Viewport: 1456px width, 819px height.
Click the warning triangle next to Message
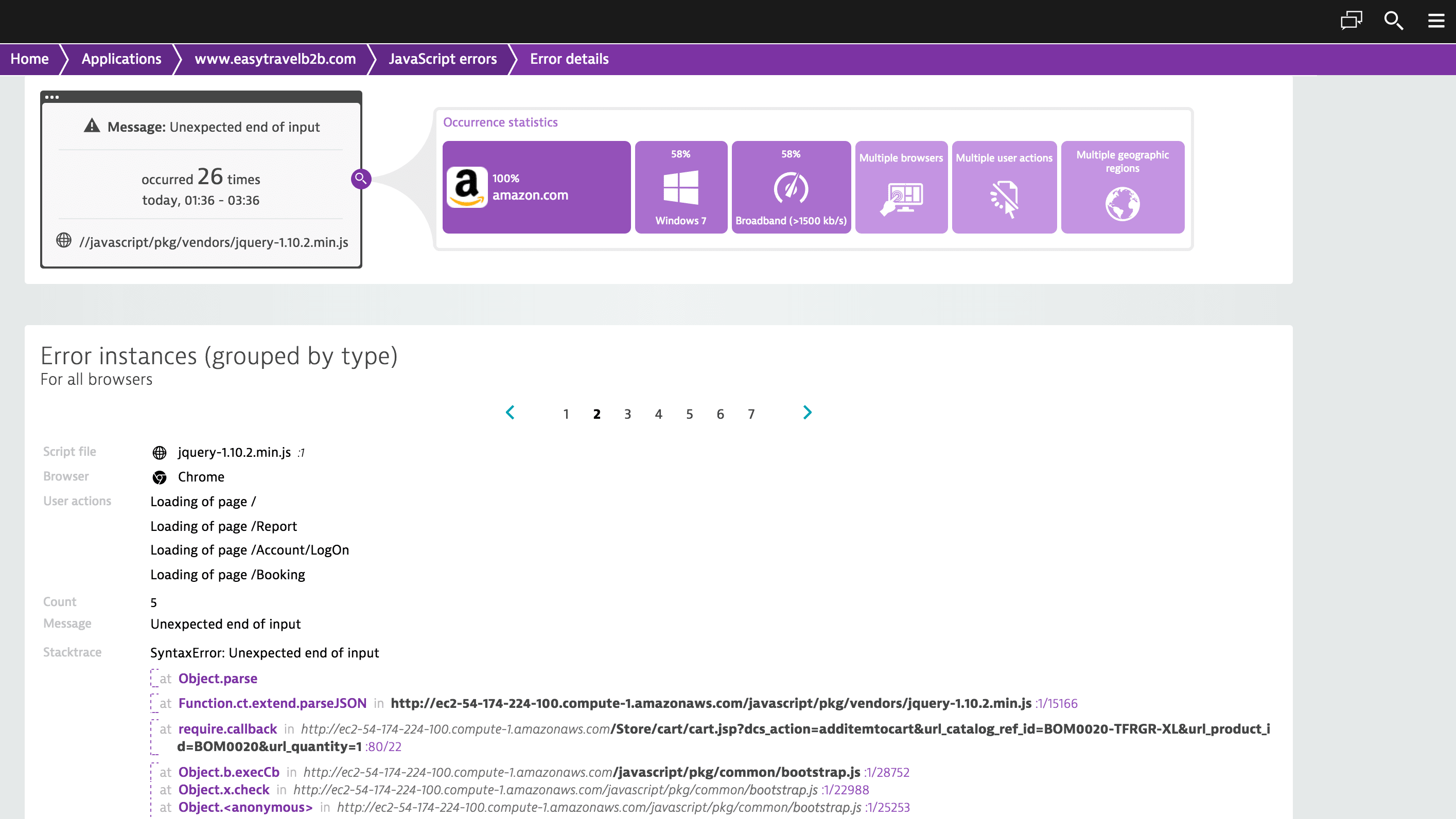point(92,126)
